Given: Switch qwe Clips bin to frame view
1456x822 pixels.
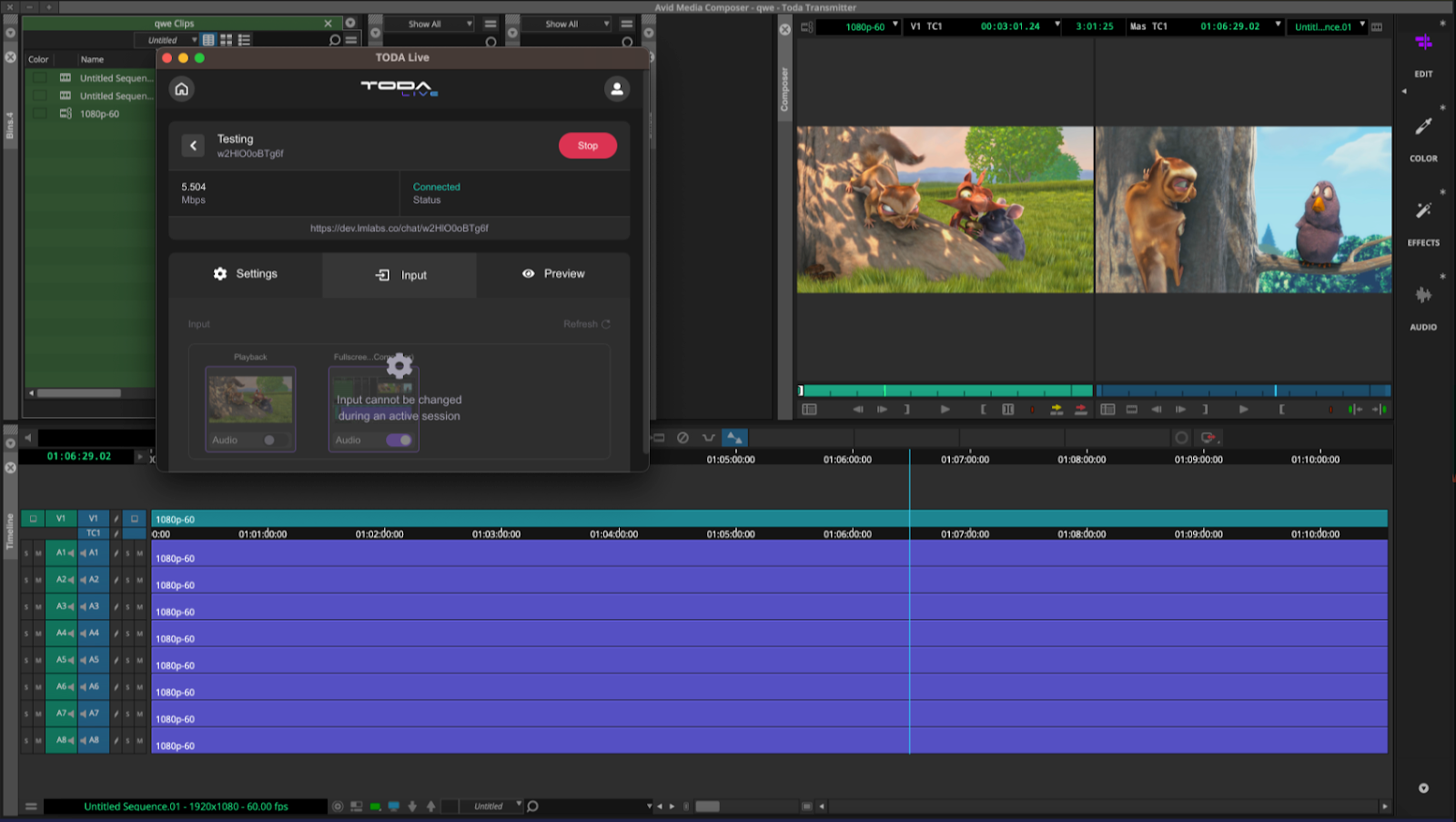Looking at the screenshot, I should [x=226, y=40].
